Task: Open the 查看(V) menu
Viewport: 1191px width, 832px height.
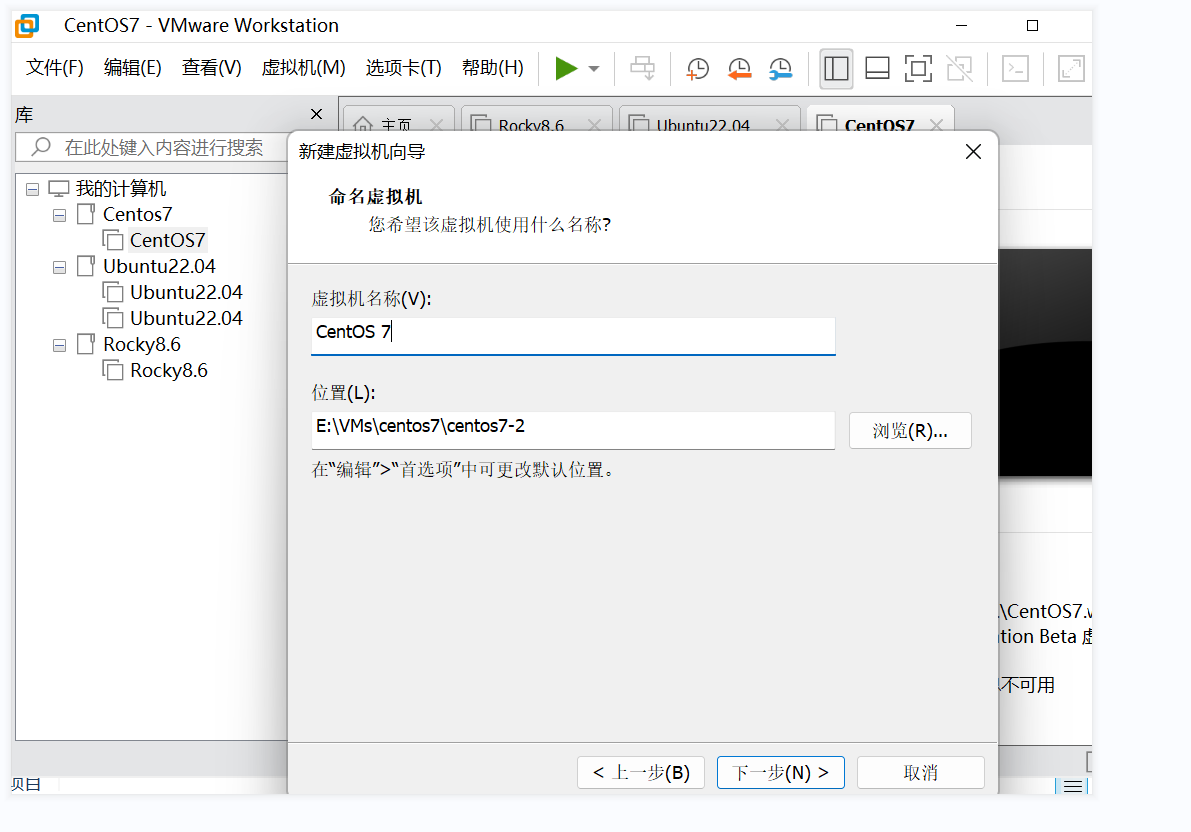Action: pyautogui.click(x=211, y=68)
